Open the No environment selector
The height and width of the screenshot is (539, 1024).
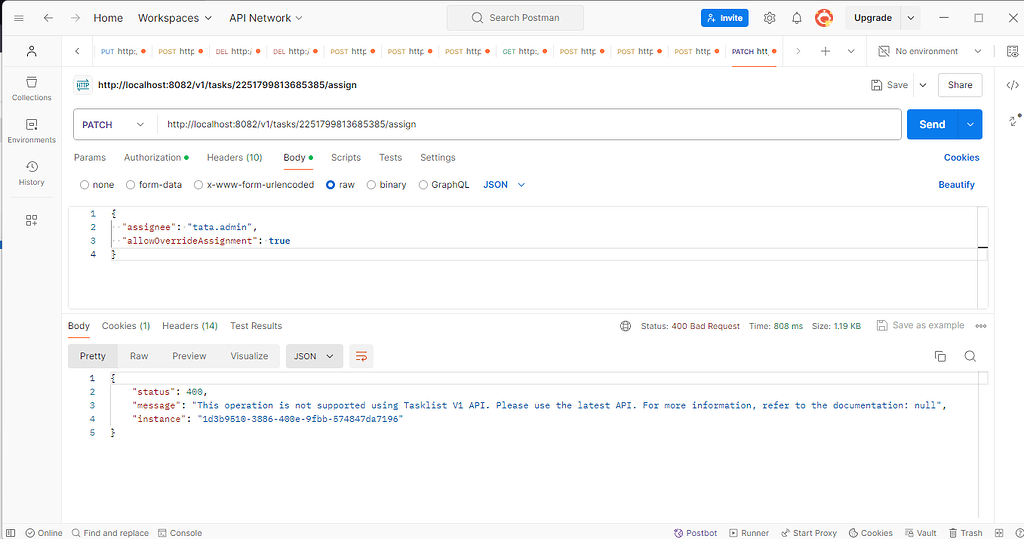click(x=930, y=51)
